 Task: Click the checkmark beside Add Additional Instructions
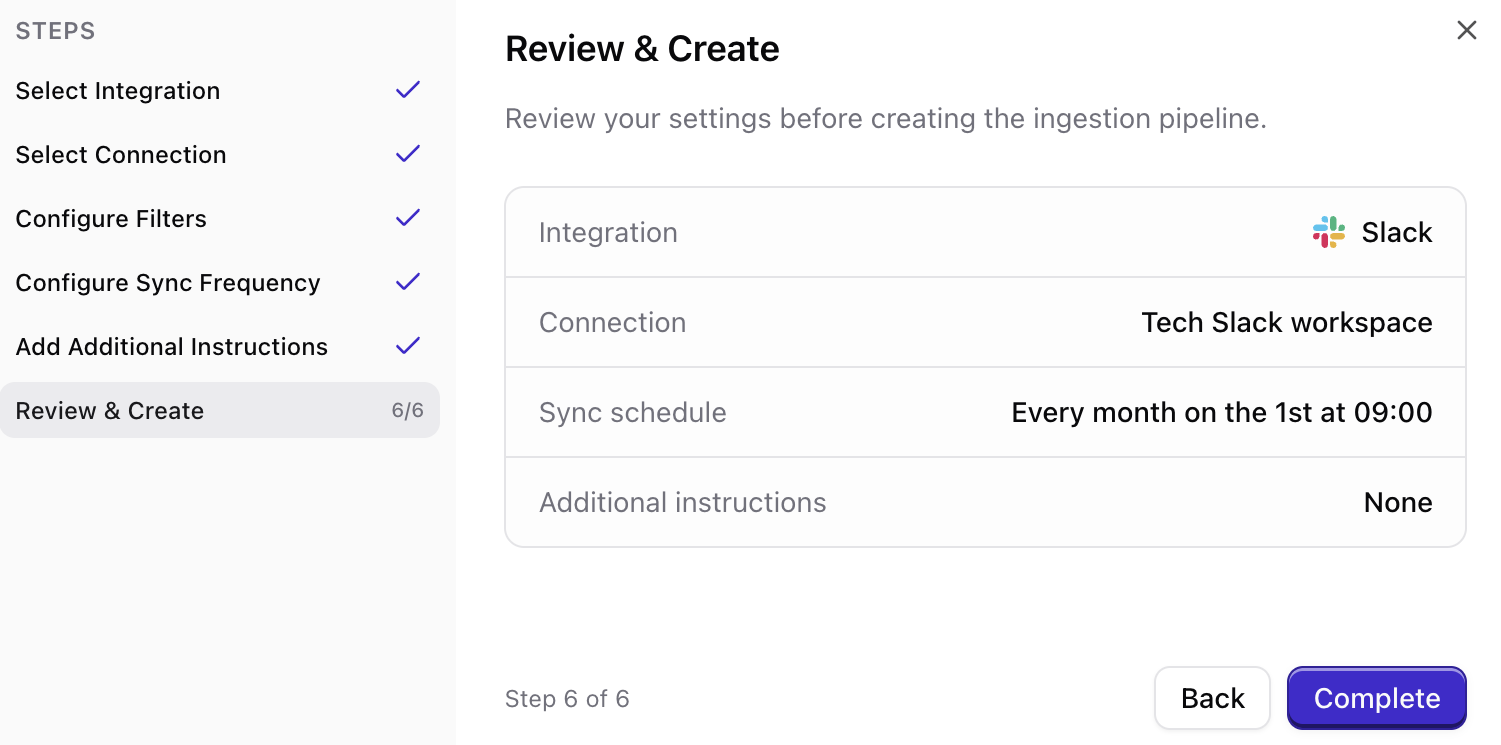pyautogui.click(x=407, y=346)
